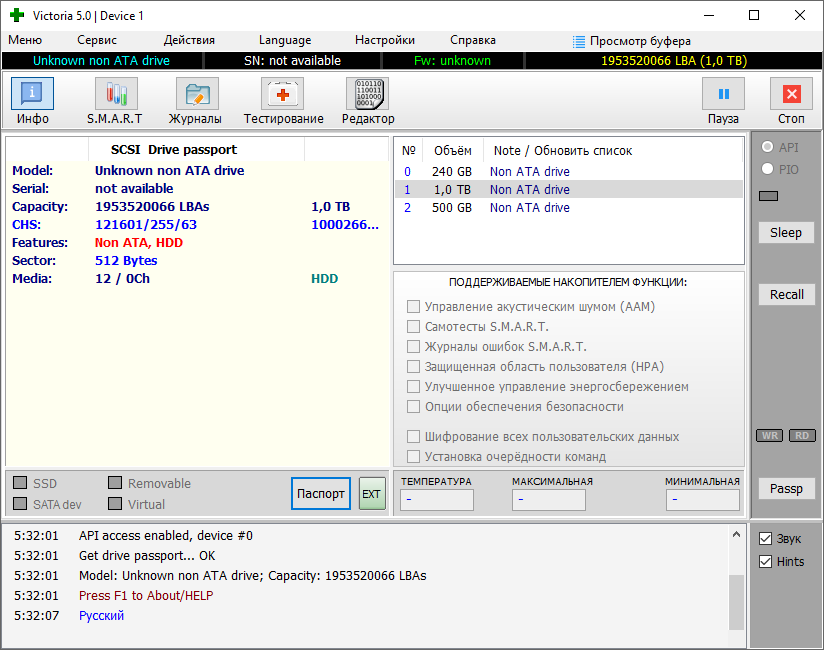Disable the Звук checkbox
This screenshot has width=824, height=650.
point(766,538)
